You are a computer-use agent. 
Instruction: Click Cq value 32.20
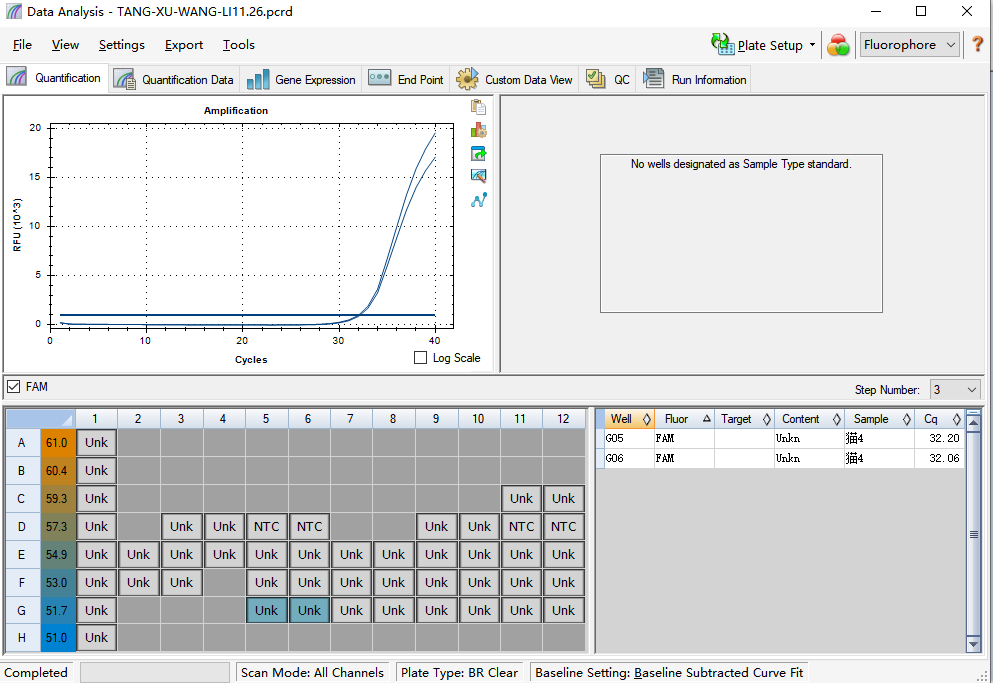tap(944, 438)
